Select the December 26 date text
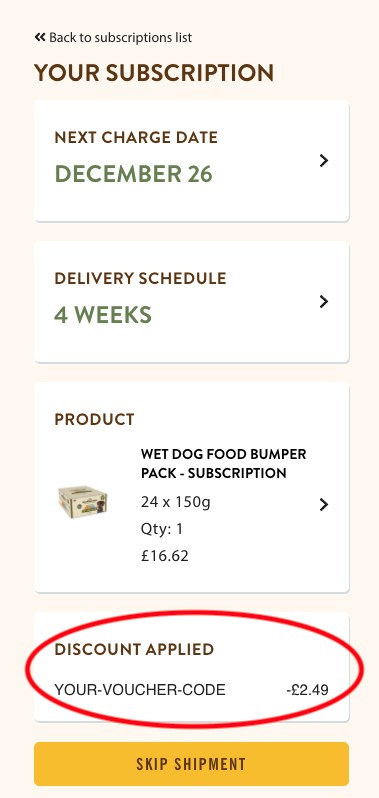379x798 pixels. tap(133, 174)
